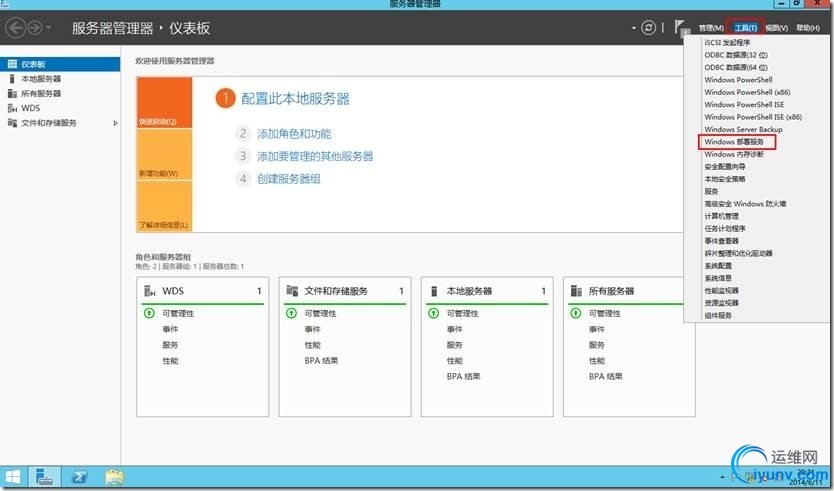The image size is (834, 491).
Task: Choose iSCSI 发起程序 menu entry
Action: click(x=727, y=43)
